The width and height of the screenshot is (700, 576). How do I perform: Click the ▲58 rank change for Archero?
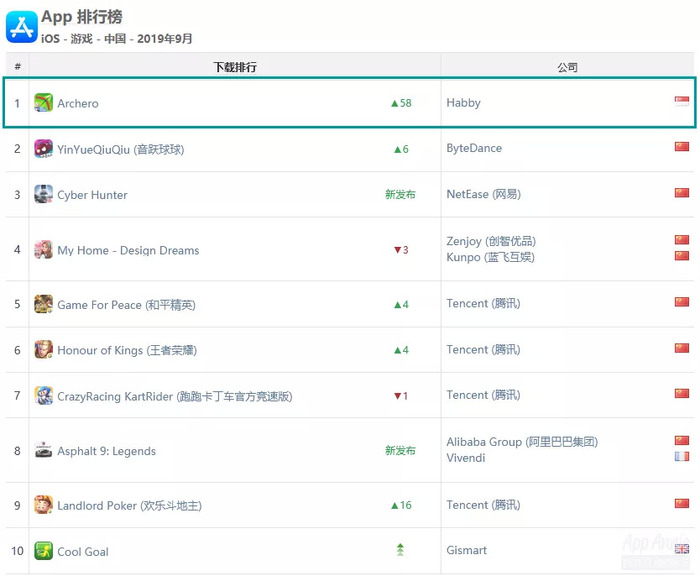click(401, 103)
